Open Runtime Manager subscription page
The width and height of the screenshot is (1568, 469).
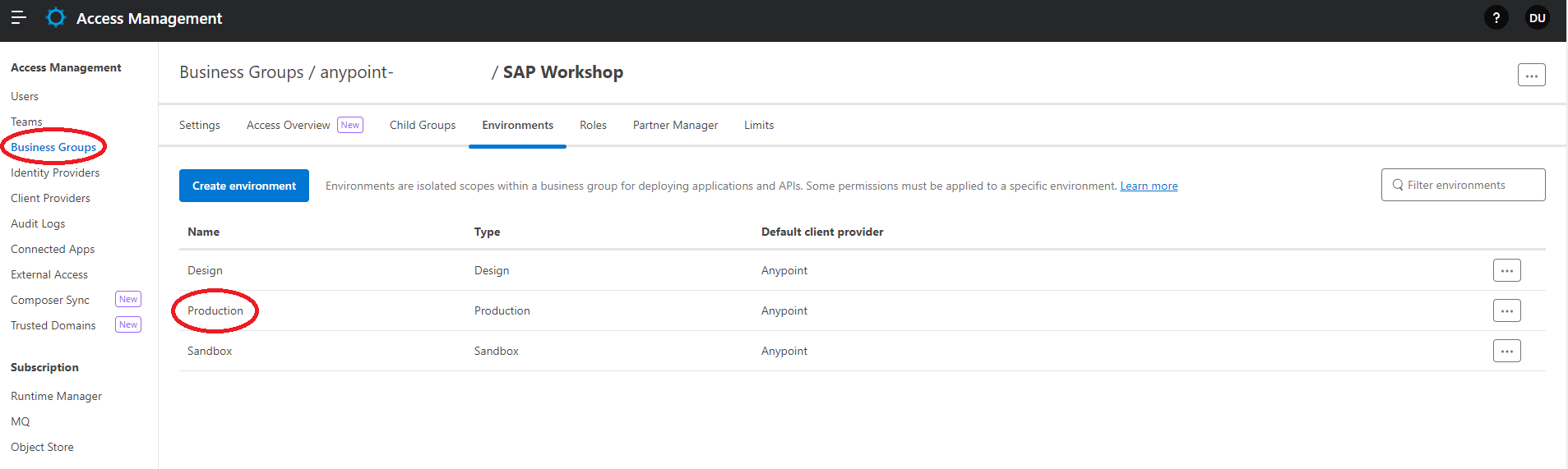tap(56, 396)
